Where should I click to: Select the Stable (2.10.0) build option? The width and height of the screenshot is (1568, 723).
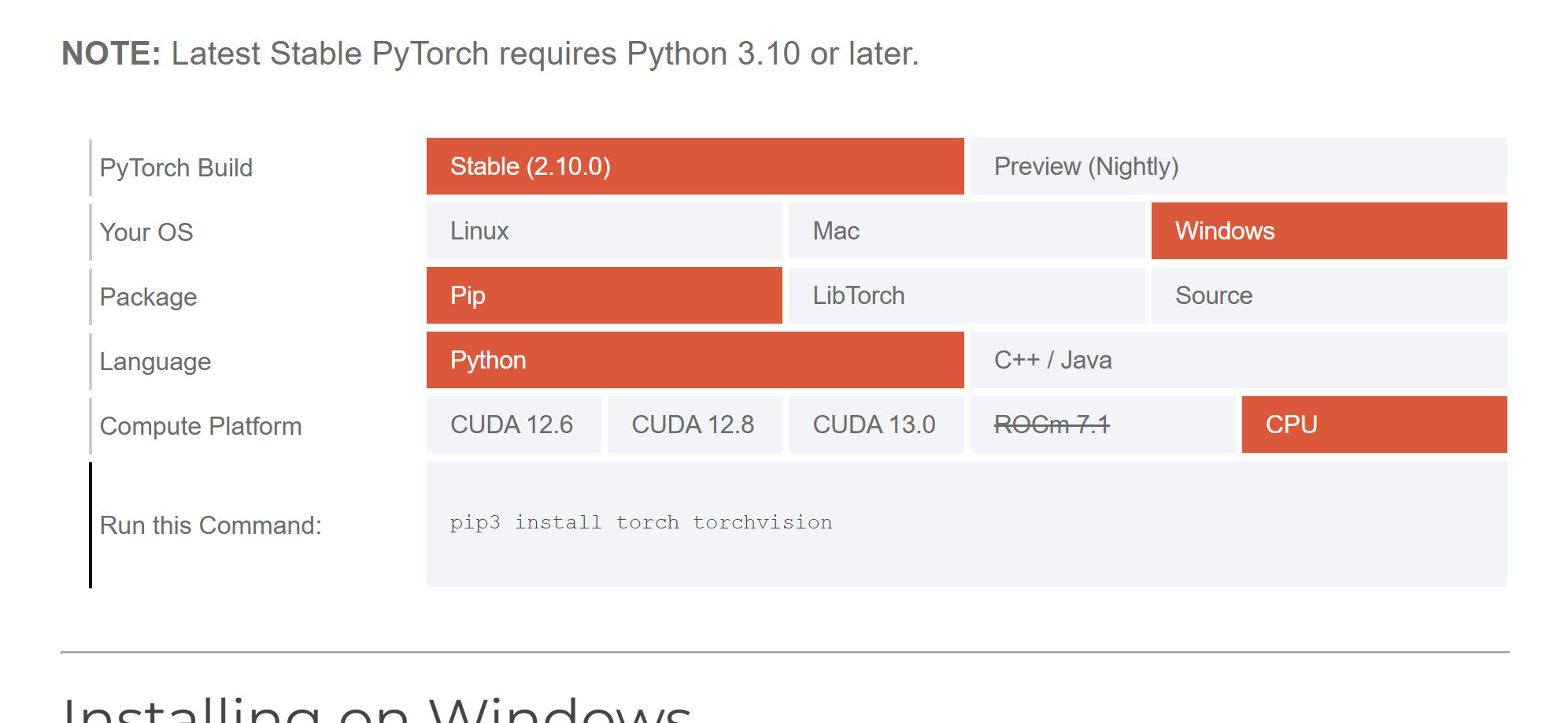(x=695, y=166)
